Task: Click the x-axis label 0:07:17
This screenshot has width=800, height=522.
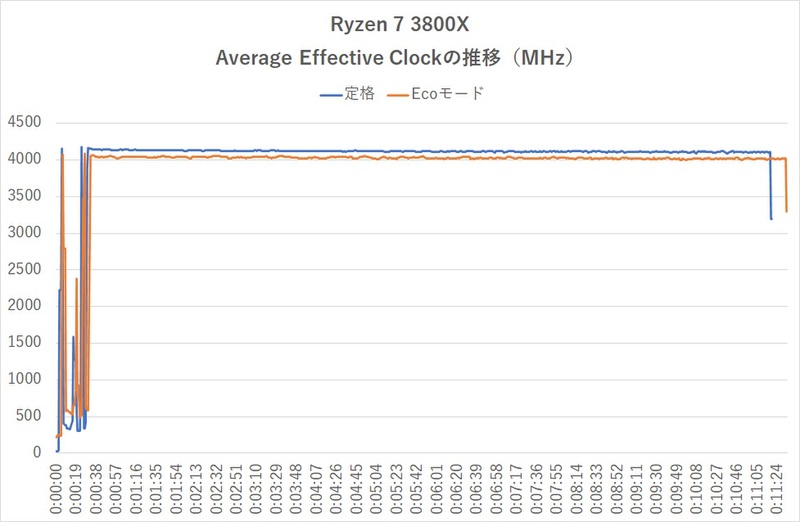Action: point(516,489)
